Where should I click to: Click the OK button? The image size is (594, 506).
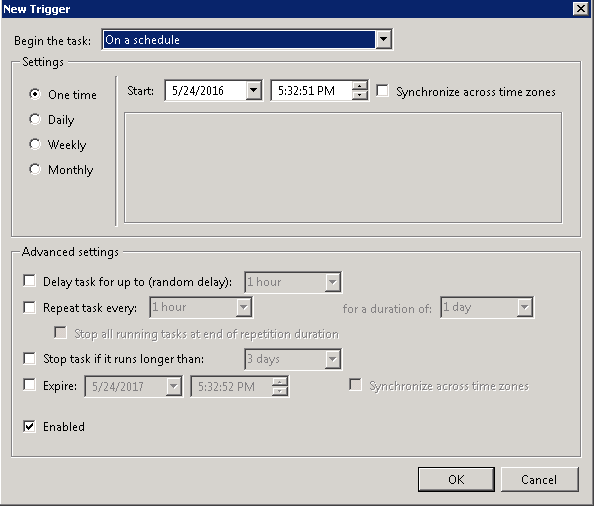click(456, 479)
